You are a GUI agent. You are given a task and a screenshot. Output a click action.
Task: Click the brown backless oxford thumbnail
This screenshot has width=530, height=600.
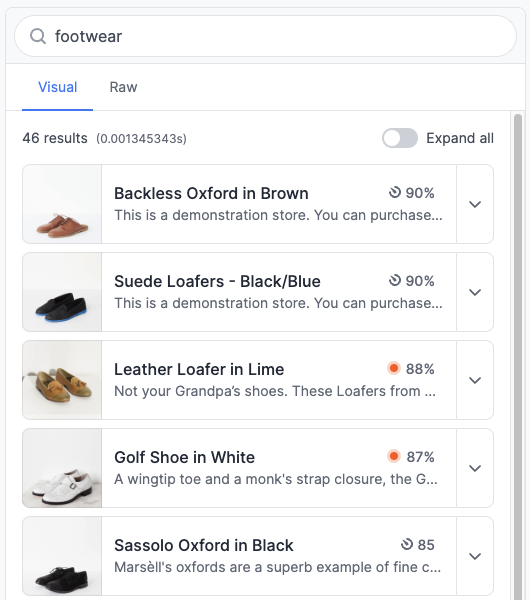click(62, 204)
